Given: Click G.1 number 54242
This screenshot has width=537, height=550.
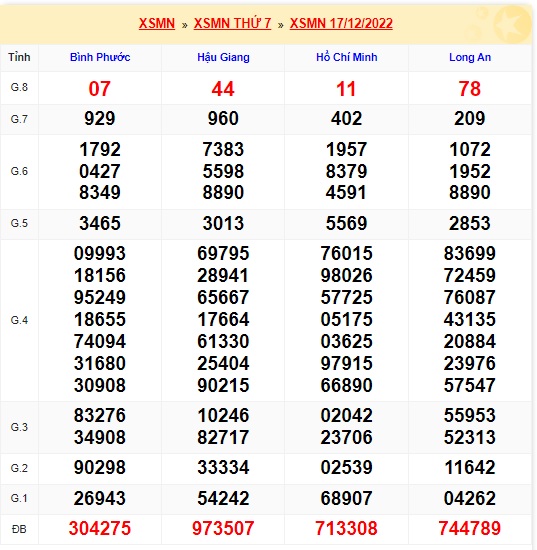Looking at the screenshot, I should 223,499.
